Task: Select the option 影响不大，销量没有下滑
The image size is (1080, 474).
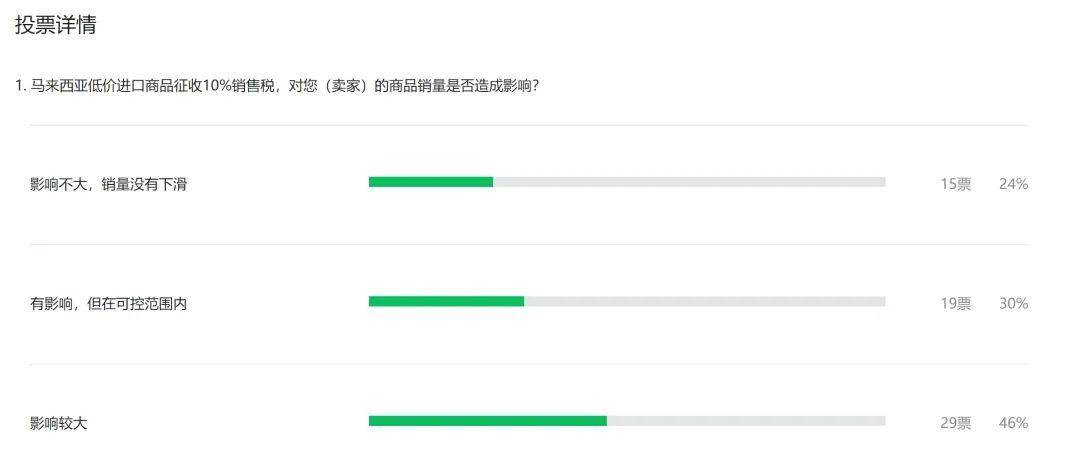Action: coord(108,184)
